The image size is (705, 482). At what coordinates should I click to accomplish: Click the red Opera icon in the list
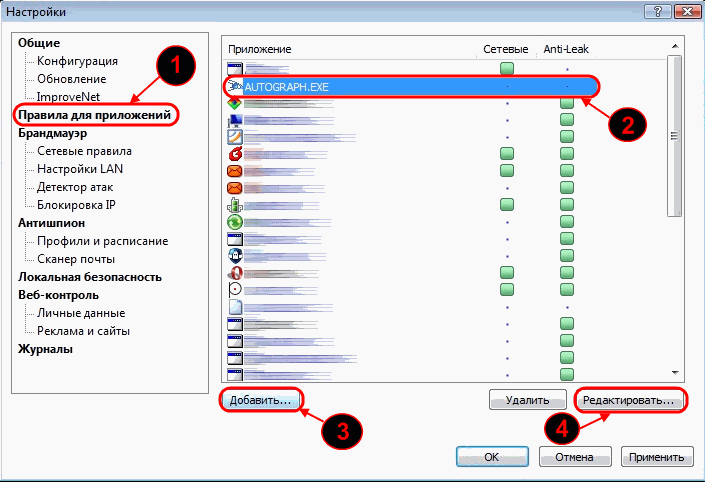pos(236,272)
